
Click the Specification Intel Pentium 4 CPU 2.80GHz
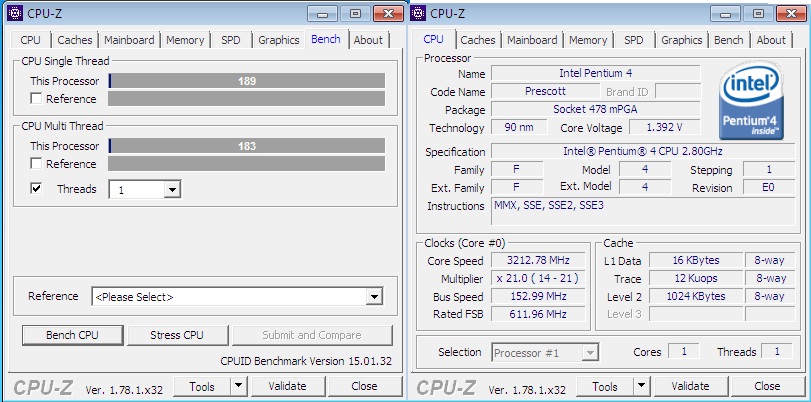643,152
